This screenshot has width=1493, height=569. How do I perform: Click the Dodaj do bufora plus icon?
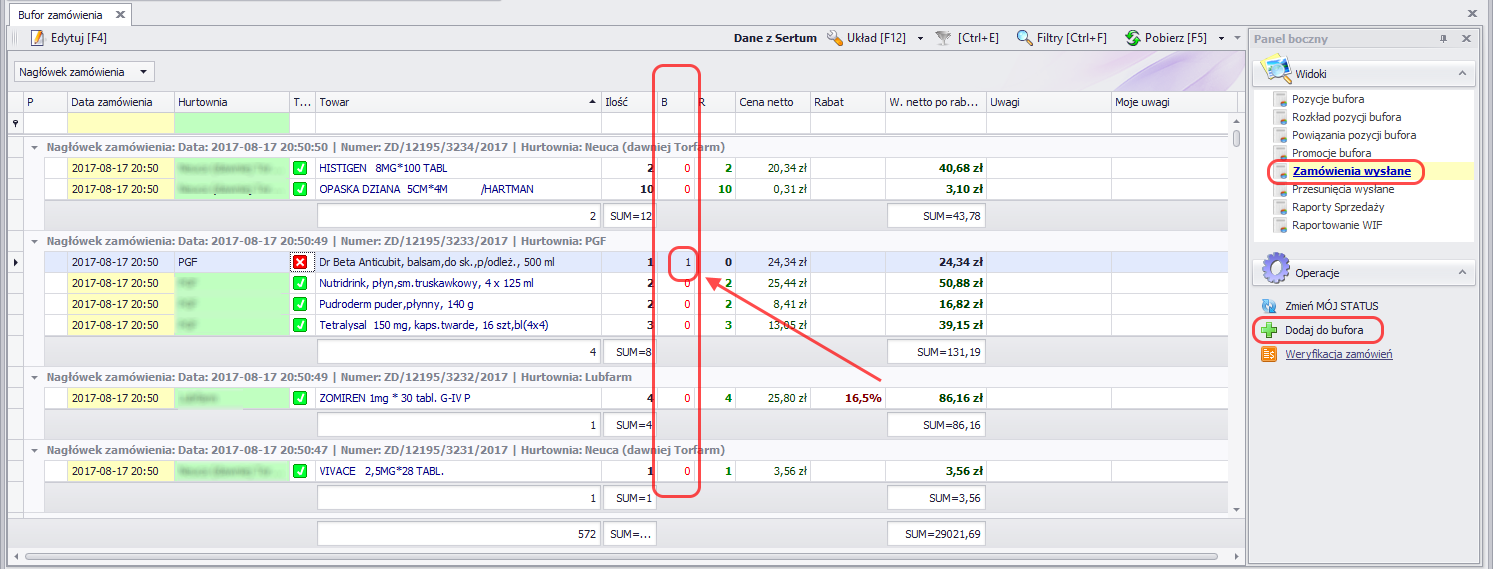[1269, 330]
